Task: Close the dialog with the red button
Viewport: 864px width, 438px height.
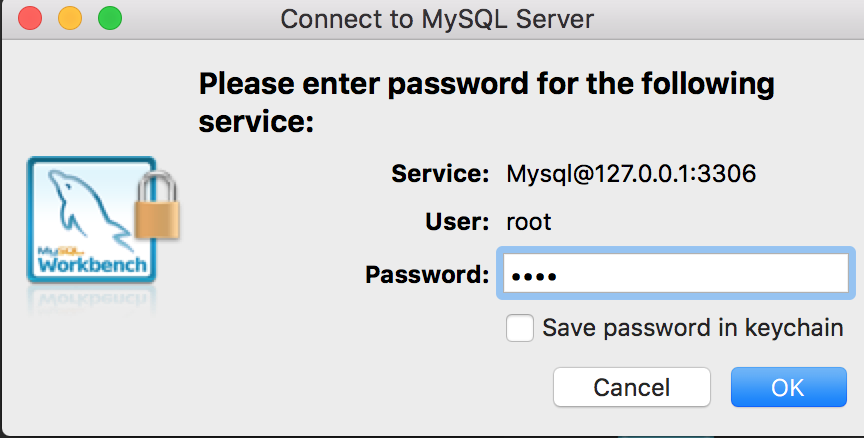Action: pos(30,18)
